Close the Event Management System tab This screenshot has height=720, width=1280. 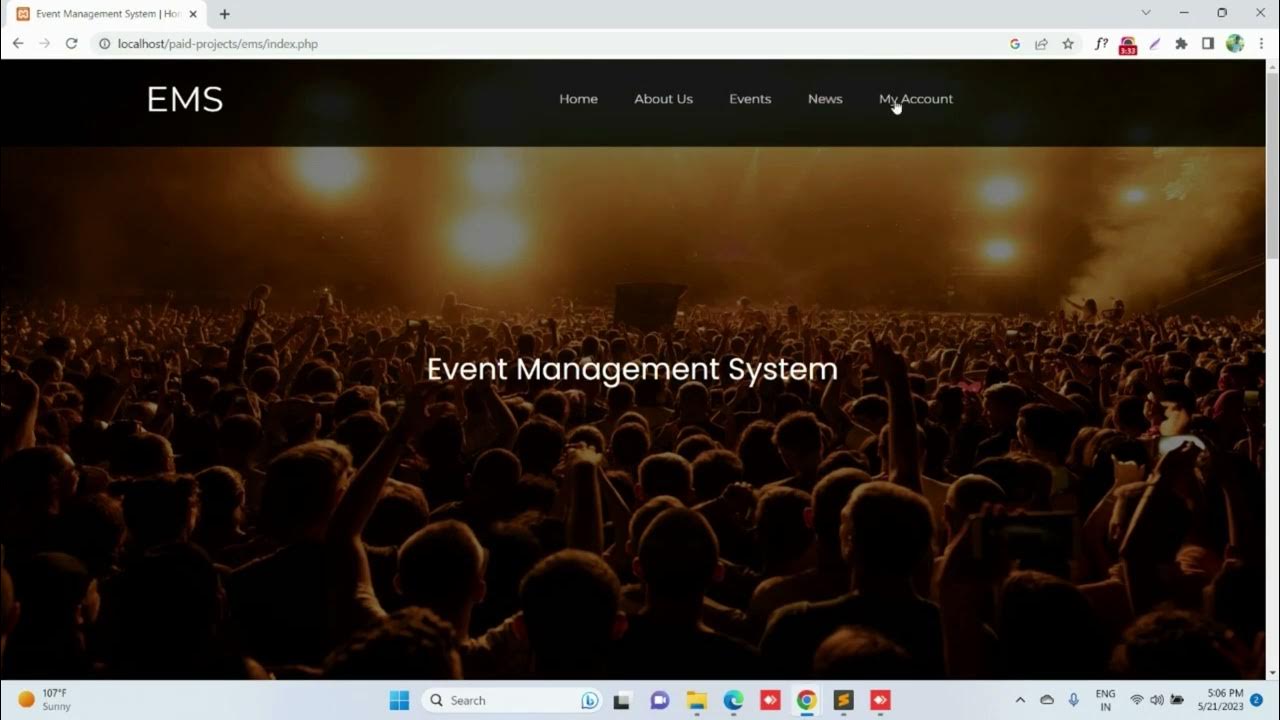(193, 14)
